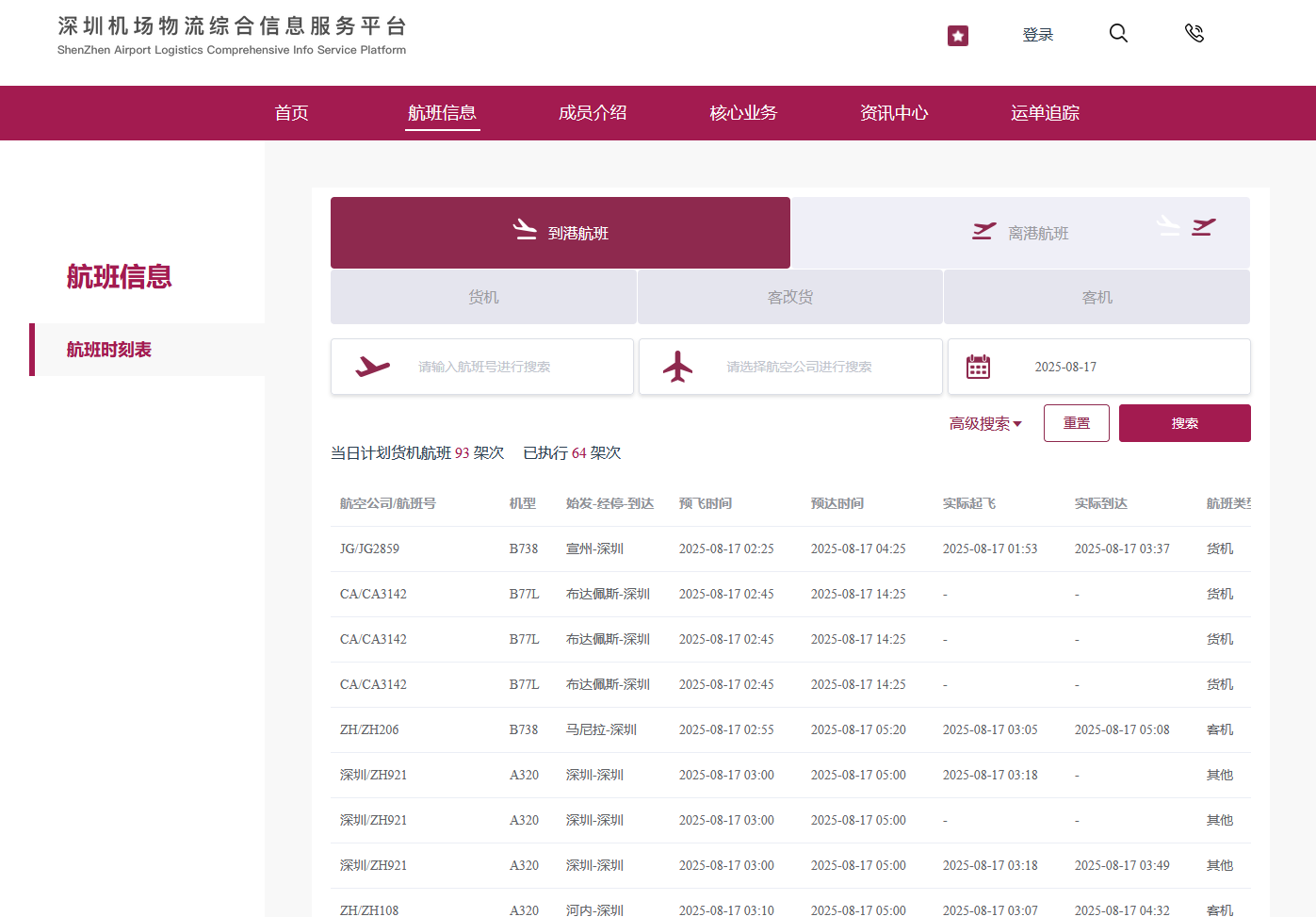Click the 宣州-深圳 route cell
This screenshot has width=1316, height=917.
pos(595,549)
